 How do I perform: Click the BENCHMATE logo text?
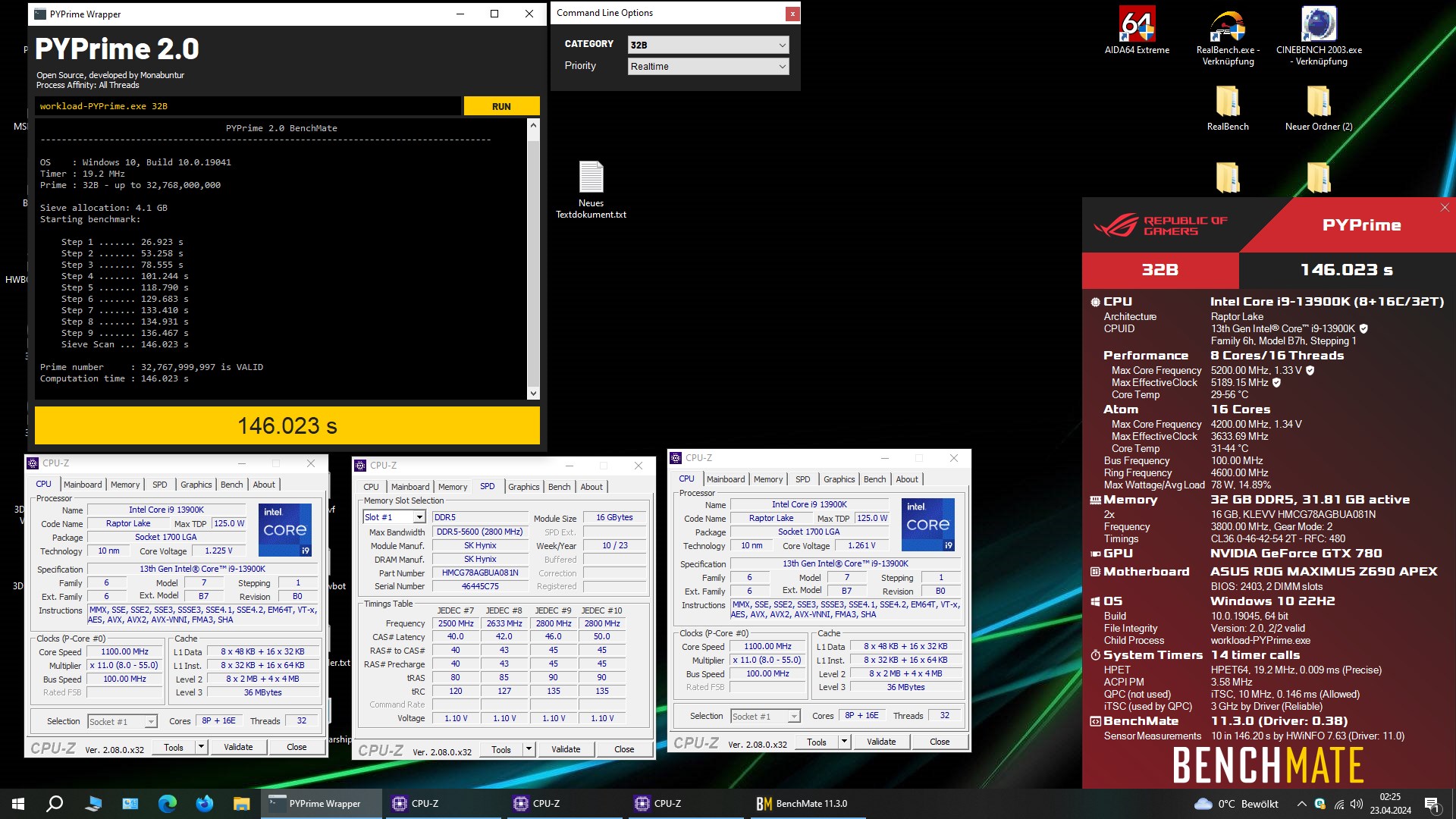pyautogui.click(x=1268, y=764)
